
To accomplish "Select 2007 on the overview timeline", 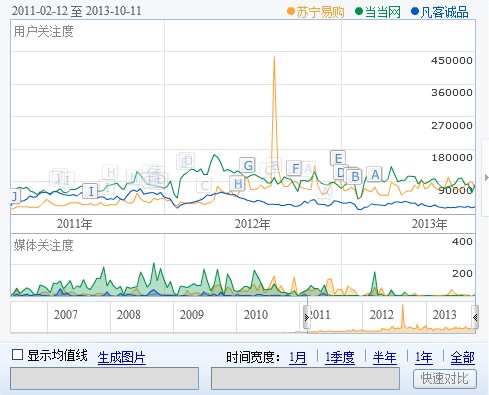I will coord(65,314).
